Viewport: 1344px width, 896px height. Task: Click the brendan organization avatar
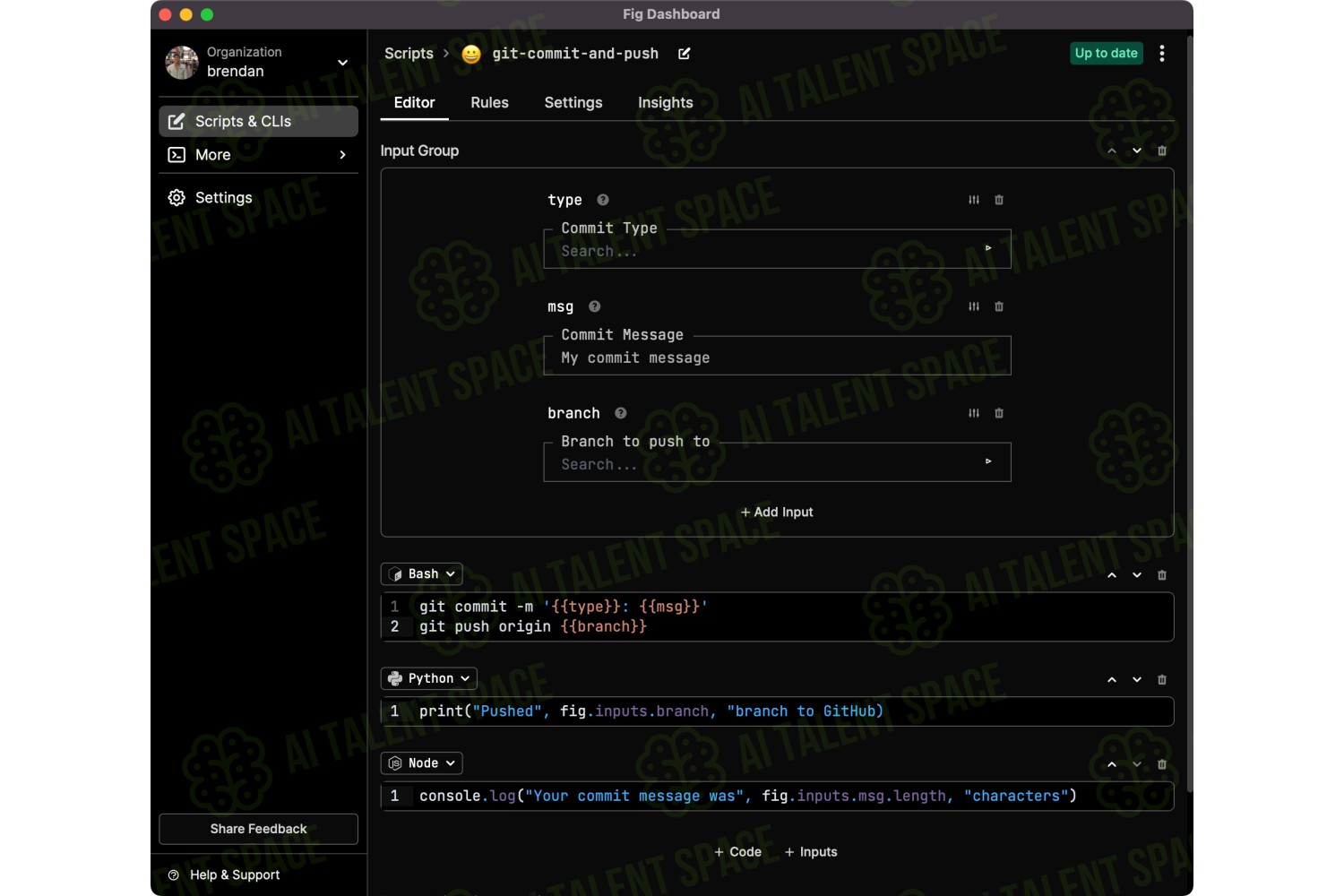[x=182, y=63]
